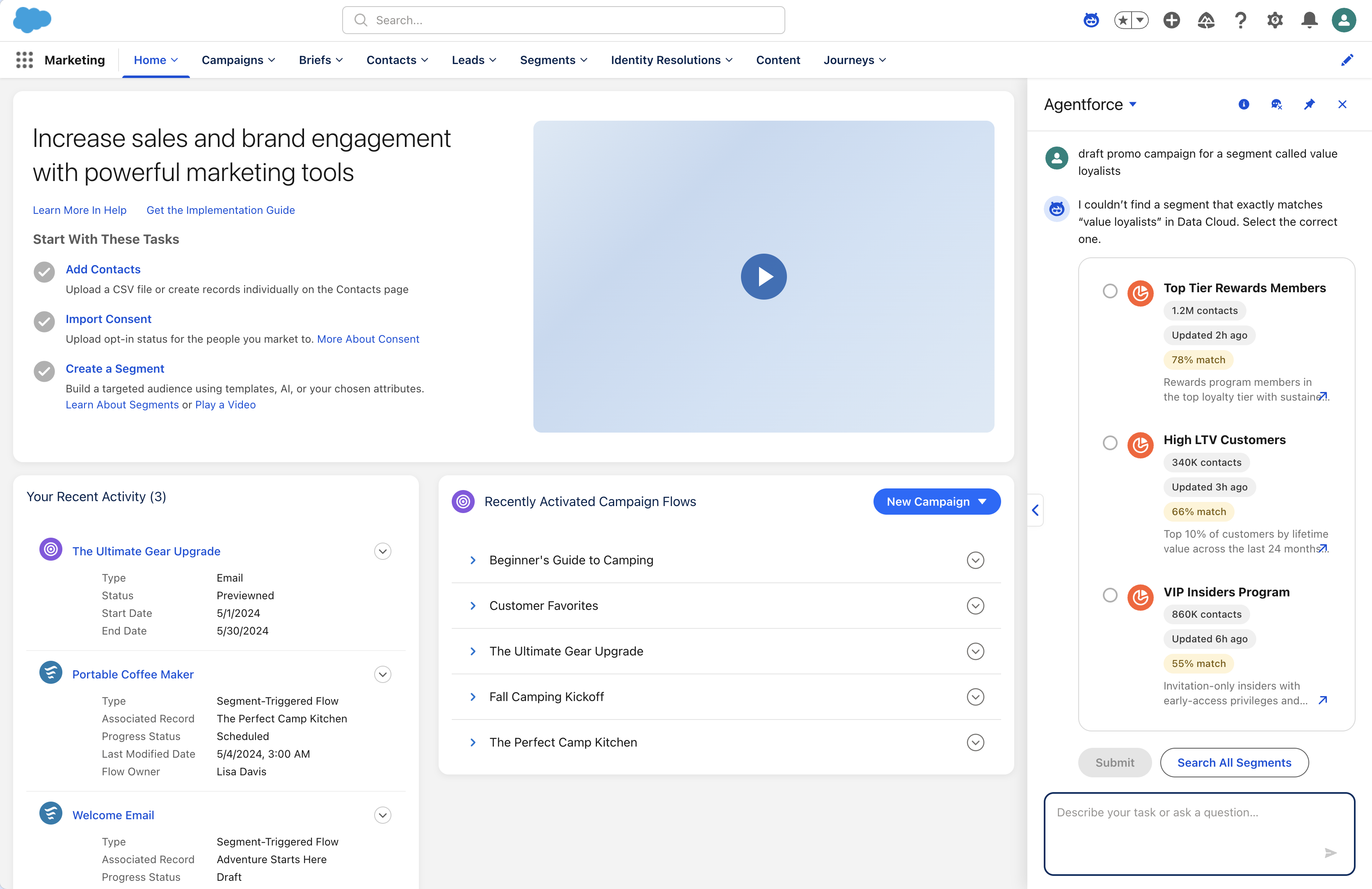Viewport: 1372px width, 889px height.
Task: Click the More About Consent link
Action: [368, 339]
